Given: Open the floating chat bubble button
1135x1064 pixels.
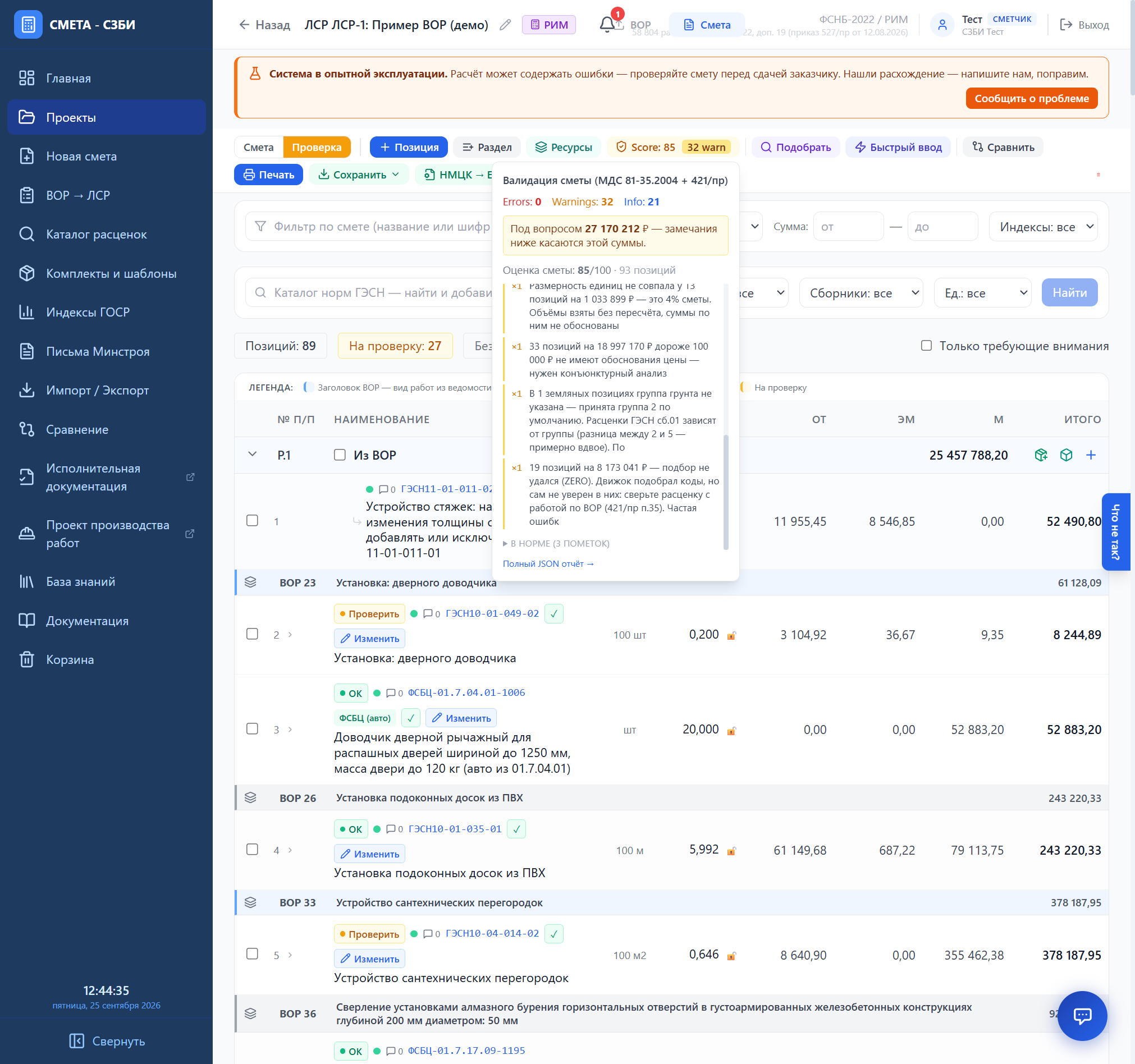Looking at the screenshot, I should click(x=1082, y=1016).
